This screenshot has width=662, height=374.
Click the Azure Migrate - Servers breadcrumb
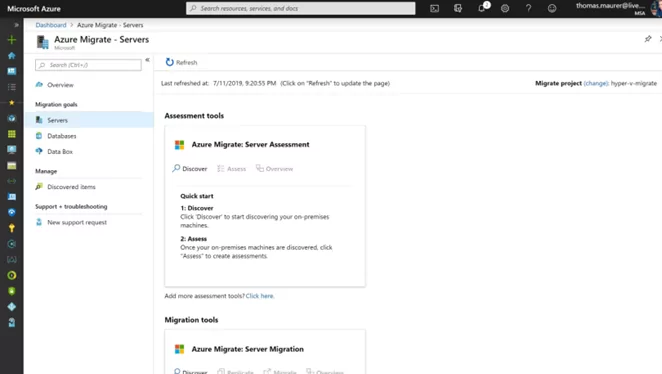(x=110, y=25)
